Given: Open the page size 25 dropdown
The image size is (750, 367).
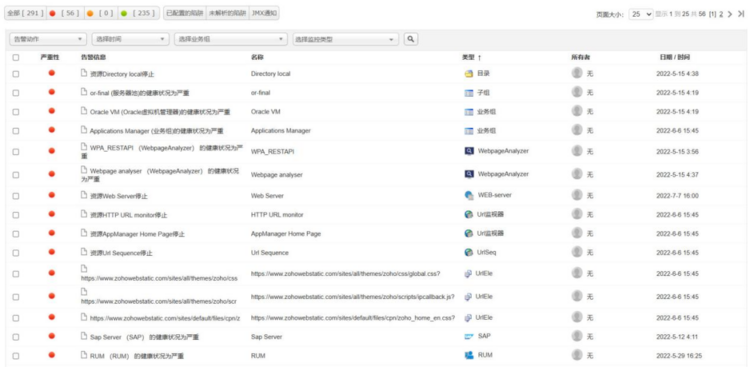Looking at the screenshot, I should (x=641, y=14).
